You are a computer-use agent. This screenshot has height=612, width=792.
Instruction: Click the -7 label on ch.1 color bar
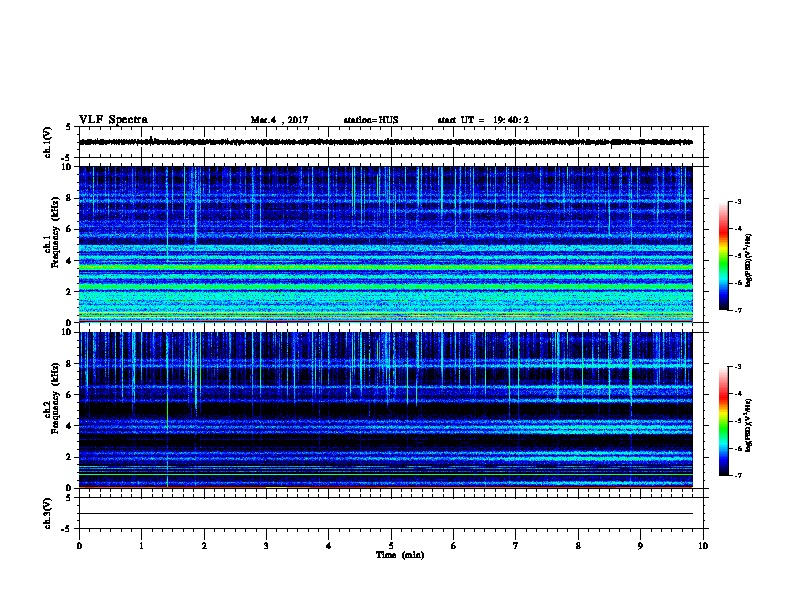tap(737, 310)
